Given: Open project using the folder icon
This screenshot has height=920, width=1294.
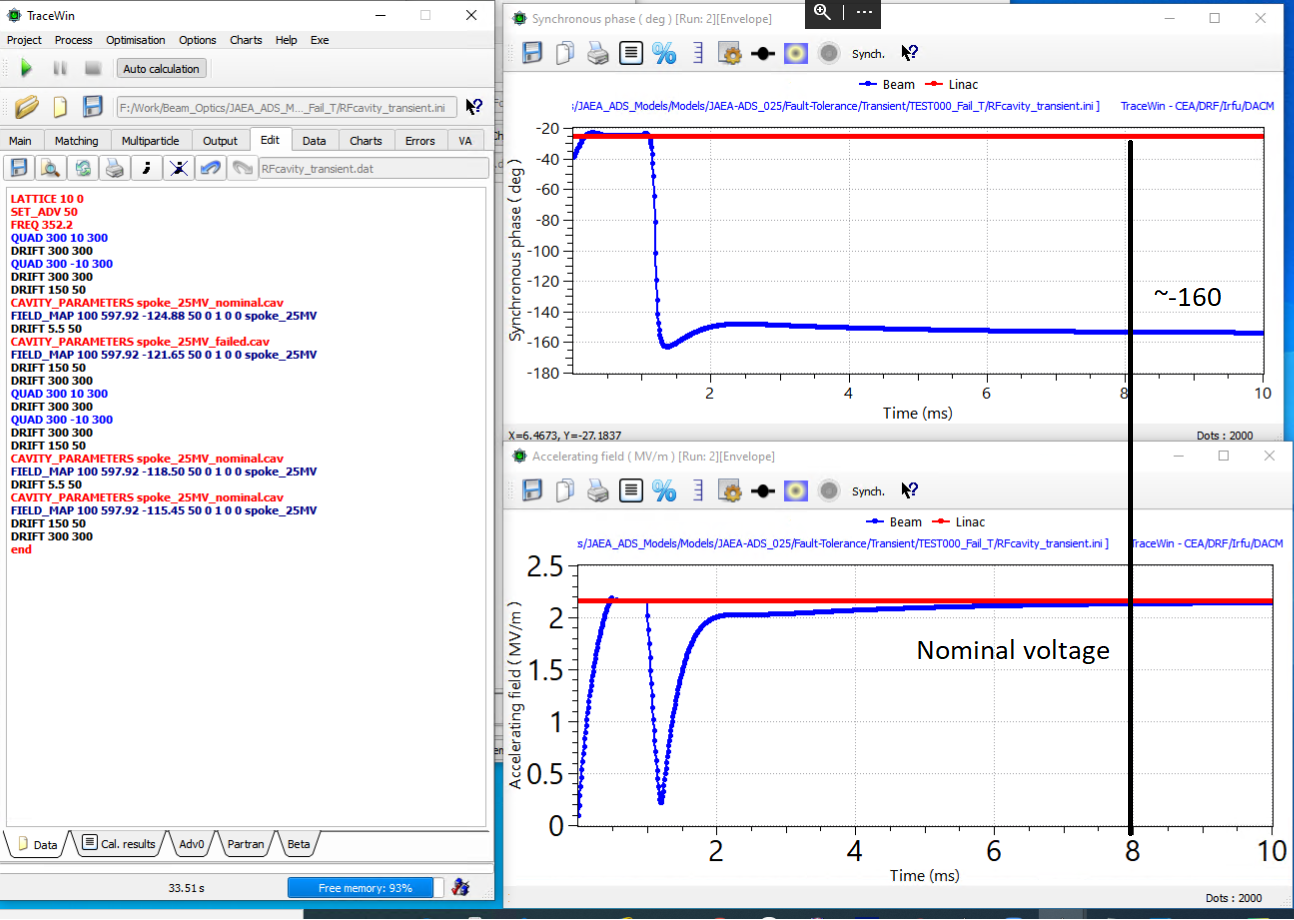Looking at the screenshot, I should point(26,107).
